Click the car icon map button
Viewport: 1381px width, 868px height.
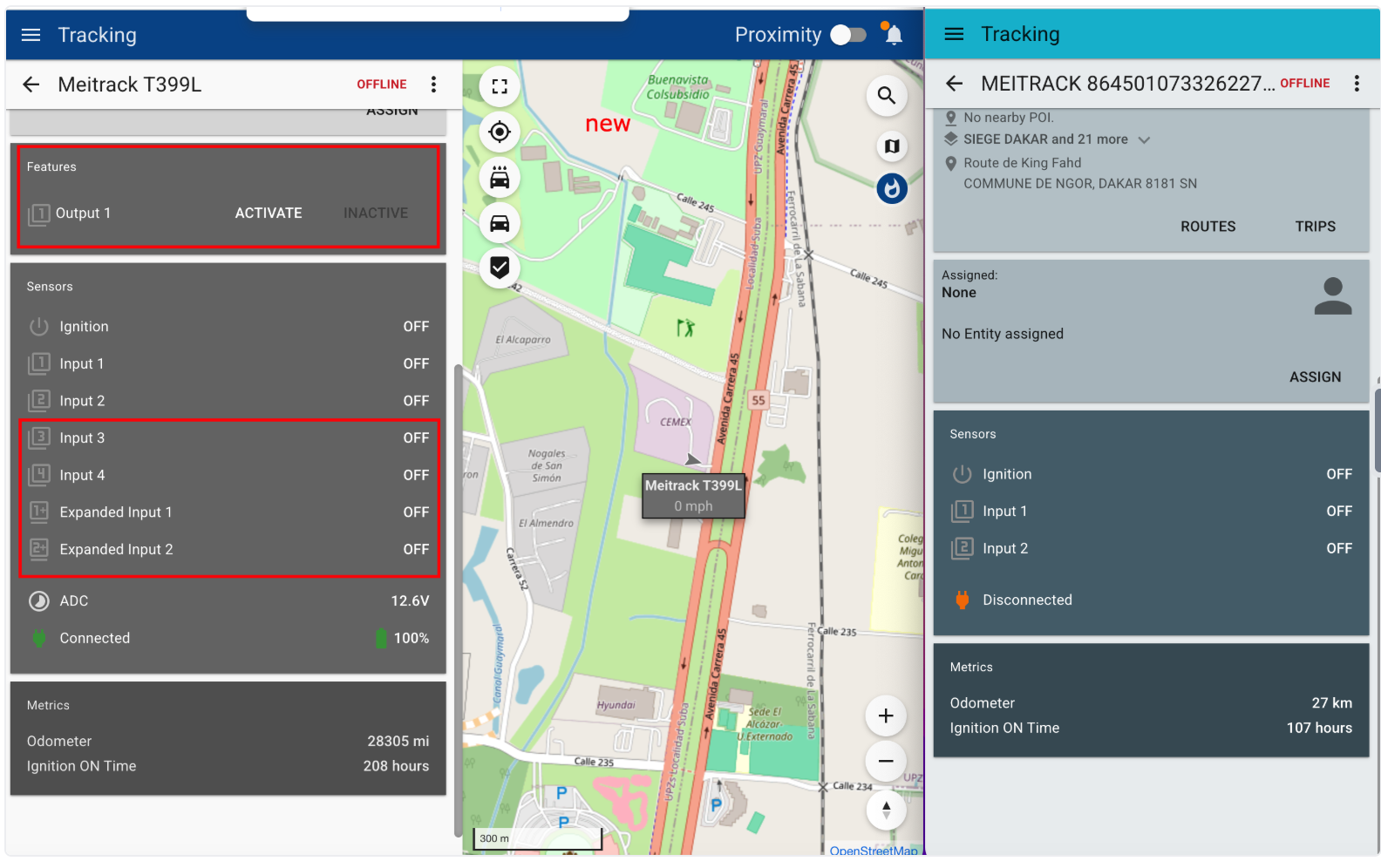click(x=500, y=223)
